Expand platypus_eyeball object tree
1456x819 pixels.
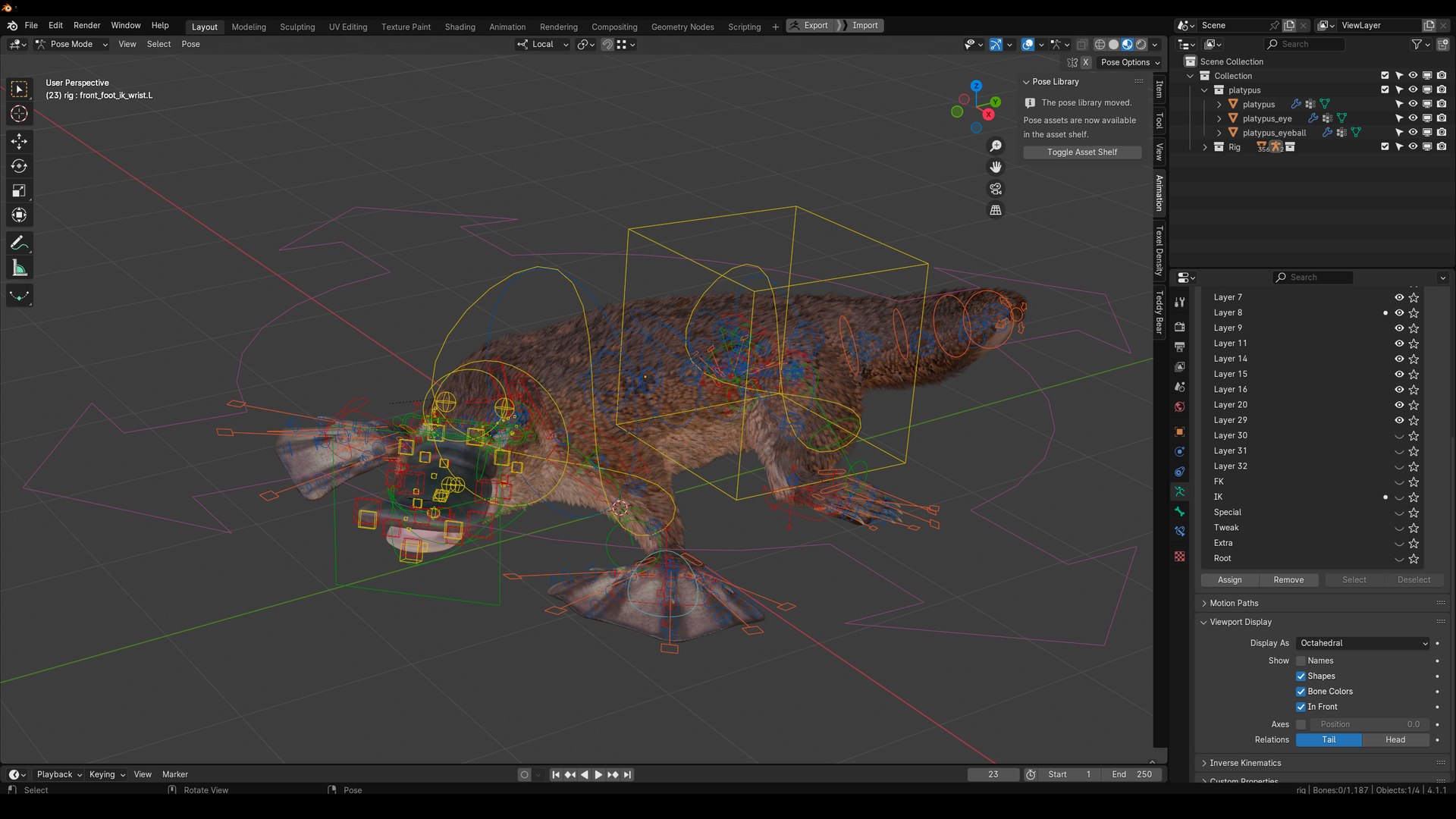pos(1219,133)
